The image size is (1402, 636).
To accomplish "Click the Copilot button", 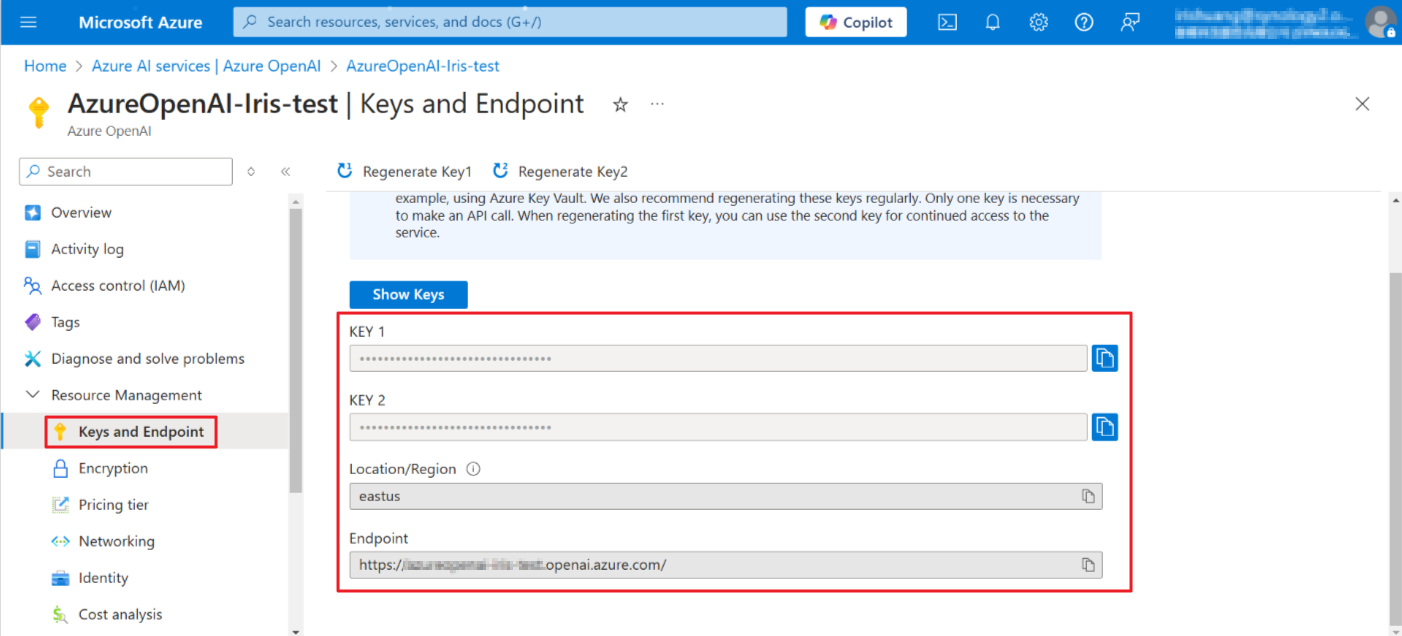I will tap(856, 22).
